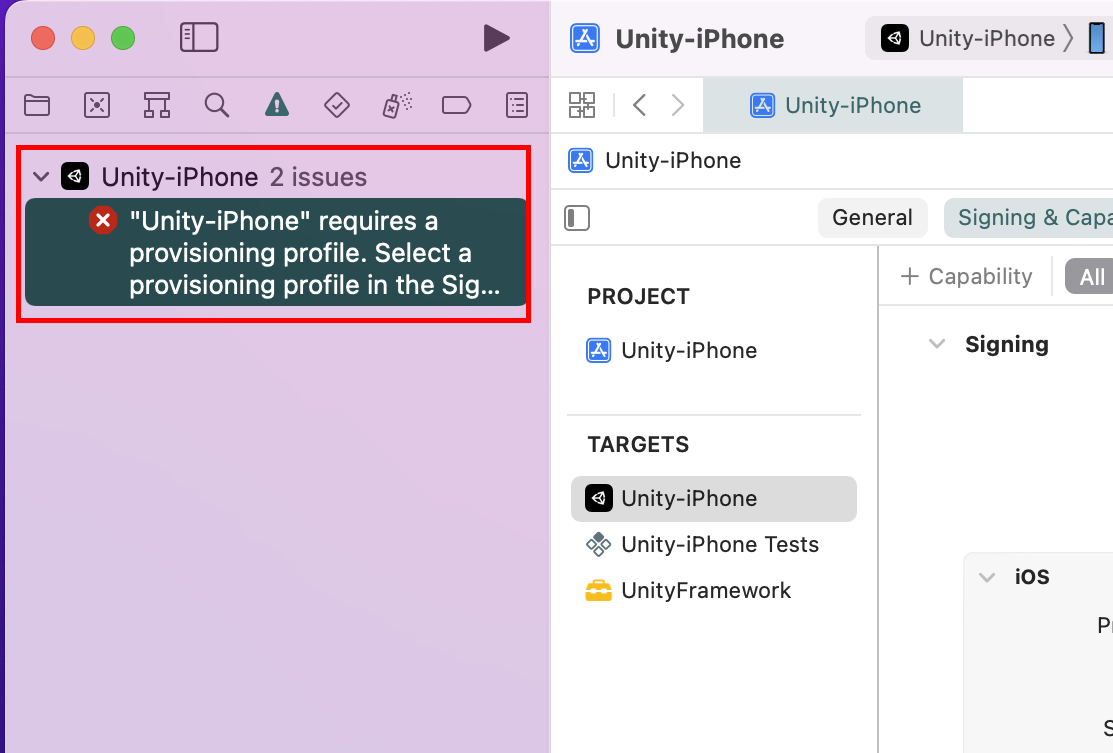Viewport: 1113px width, 753px height.
Task: Select the All configurations filter
Action: pyautogui.click(x=1090, y=277)
